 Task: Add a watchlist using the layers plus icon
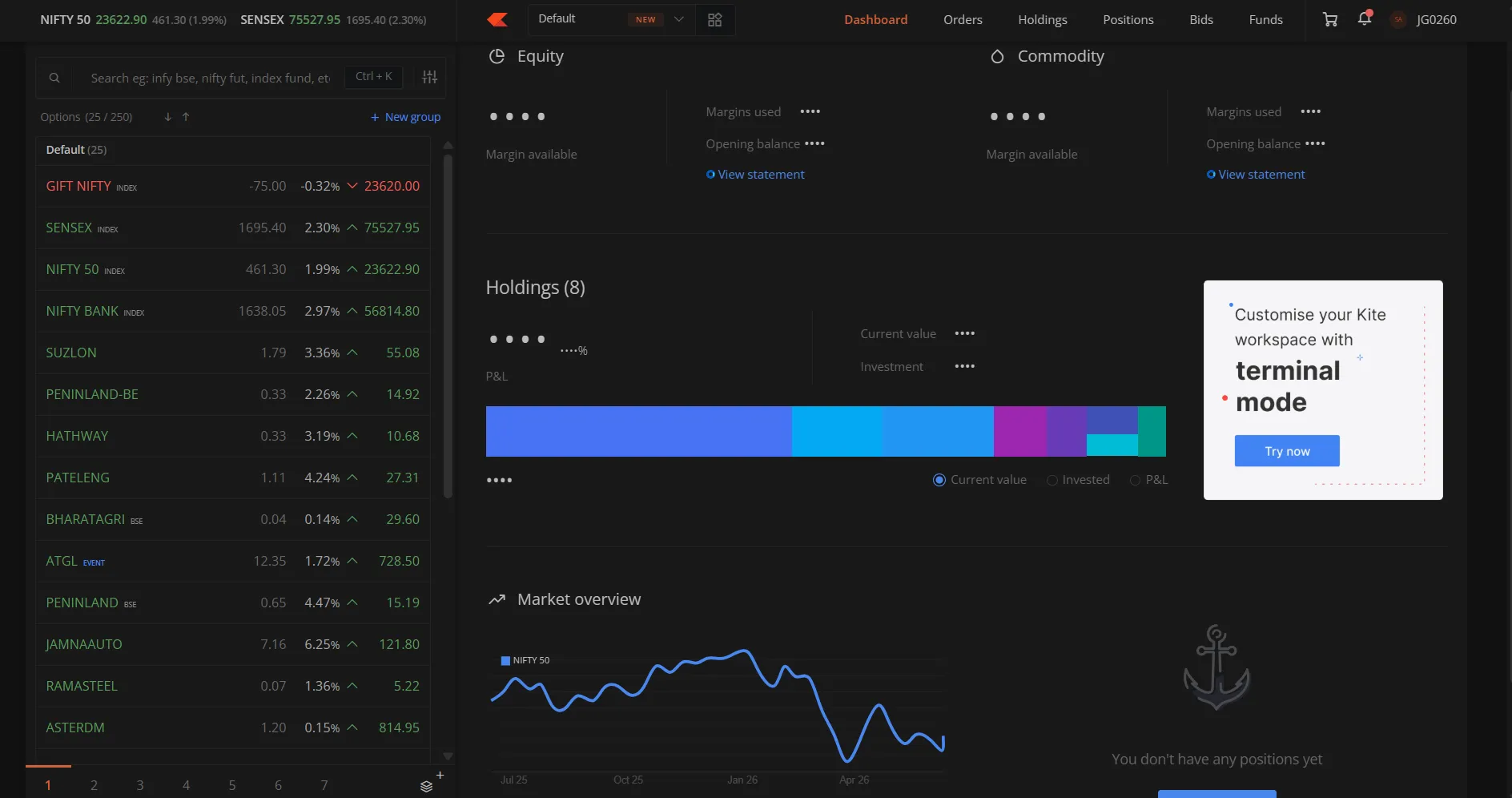click(x=432, y=782)
